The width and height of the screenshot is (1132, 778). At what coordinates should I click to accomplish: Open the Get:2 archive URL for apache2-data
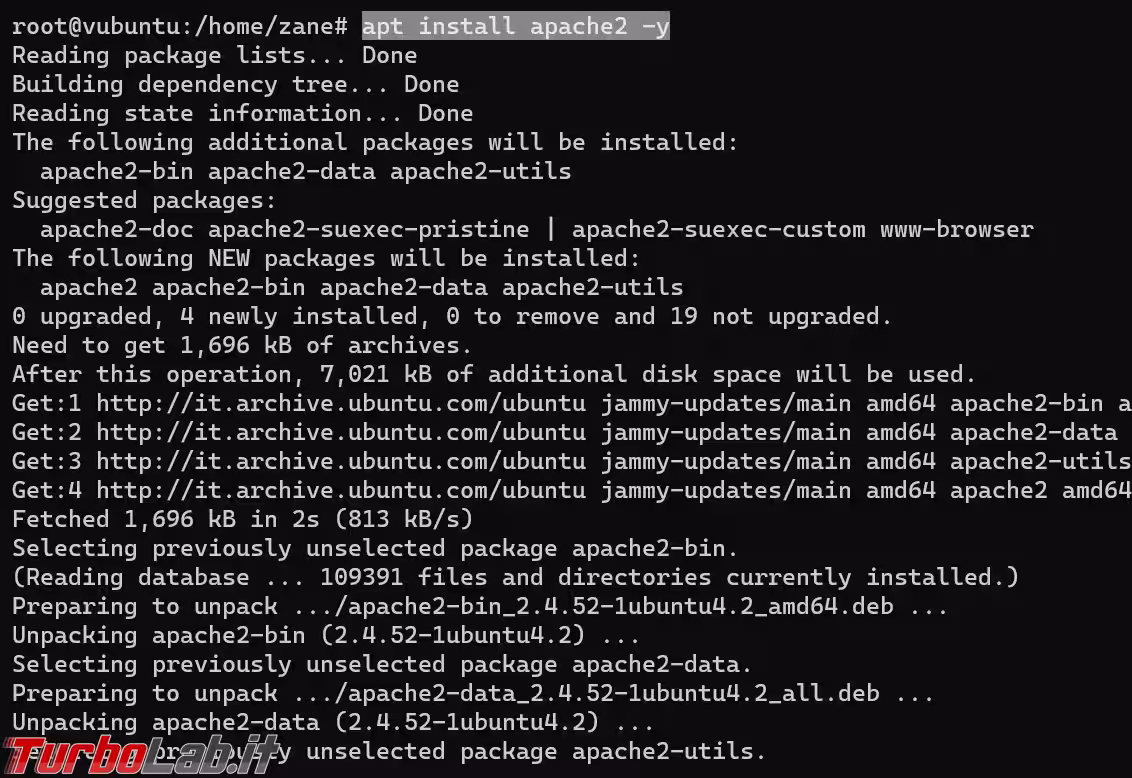[x=340, y=433]
